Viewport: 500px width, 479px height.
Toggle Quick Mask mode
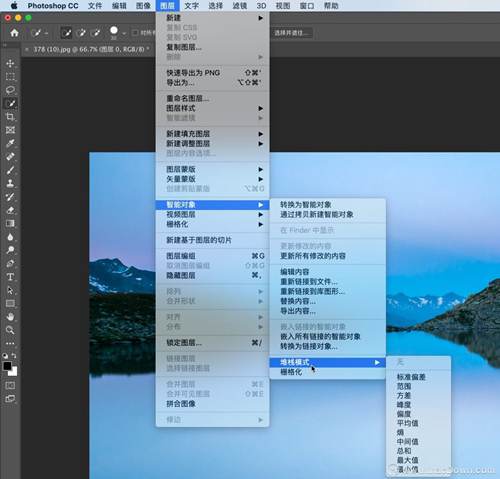tap(10, 386)
